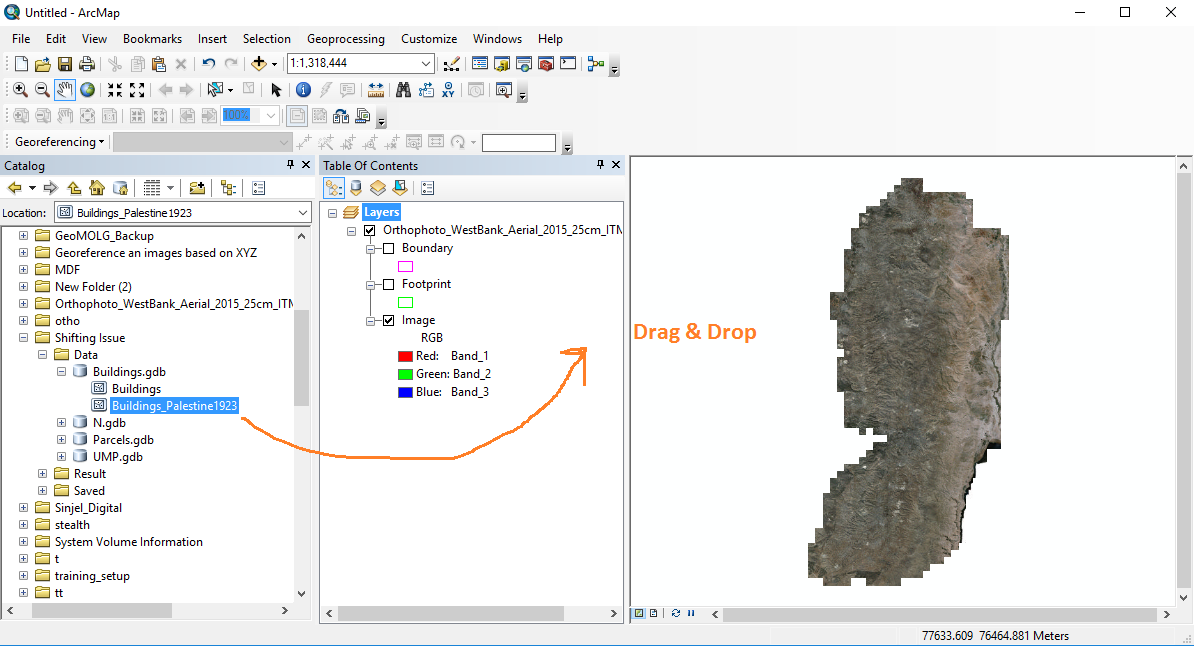Open the Geoprocessing menu
This screenshot has width=1194, height=648.
click(x=345, y=39)
